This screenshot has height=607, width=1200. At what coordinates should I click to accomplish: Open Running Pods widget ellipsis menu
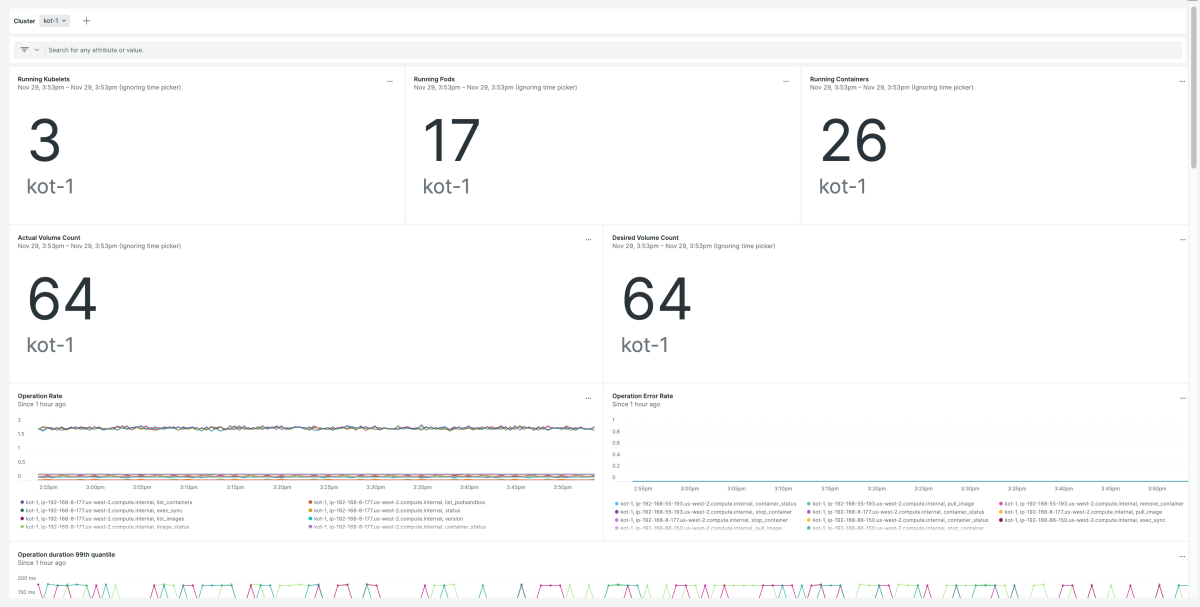(x=786, y=80)
